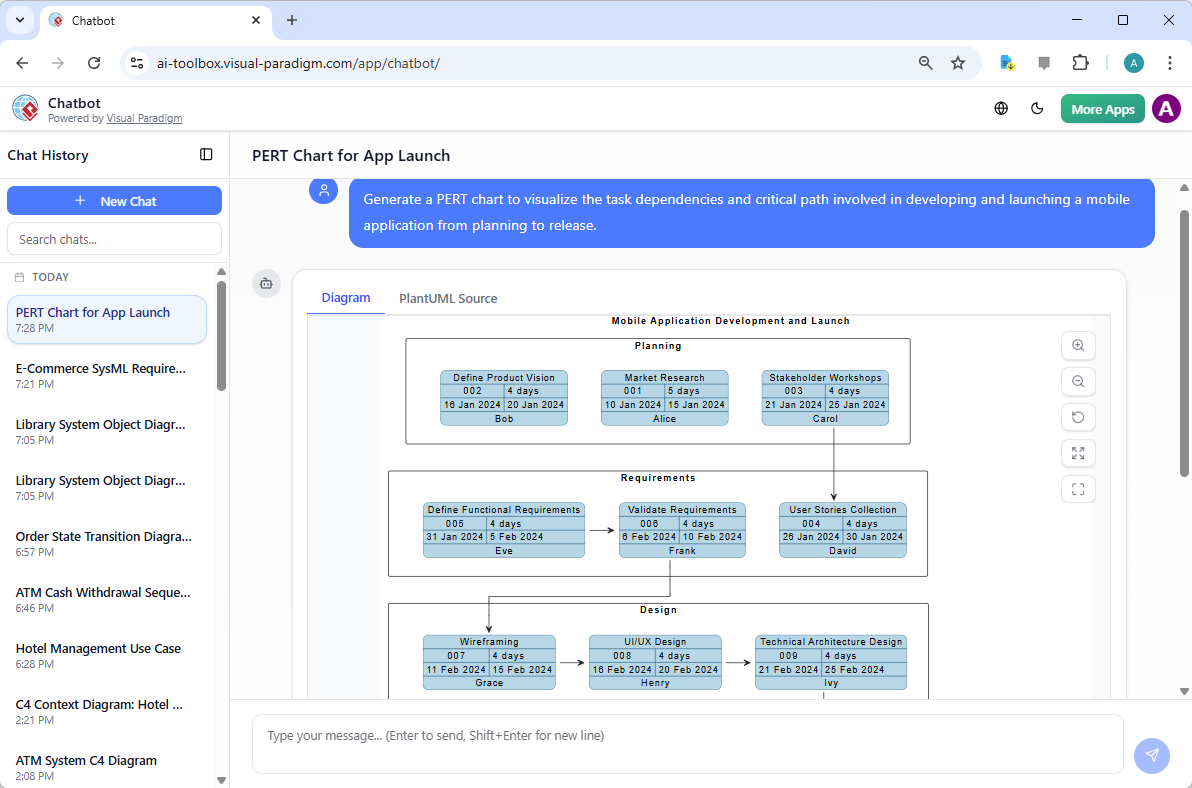Click the robot assistant avatar icon
Image resolution: width=1192 pixels, height=788 pixels.
point(266,283)
